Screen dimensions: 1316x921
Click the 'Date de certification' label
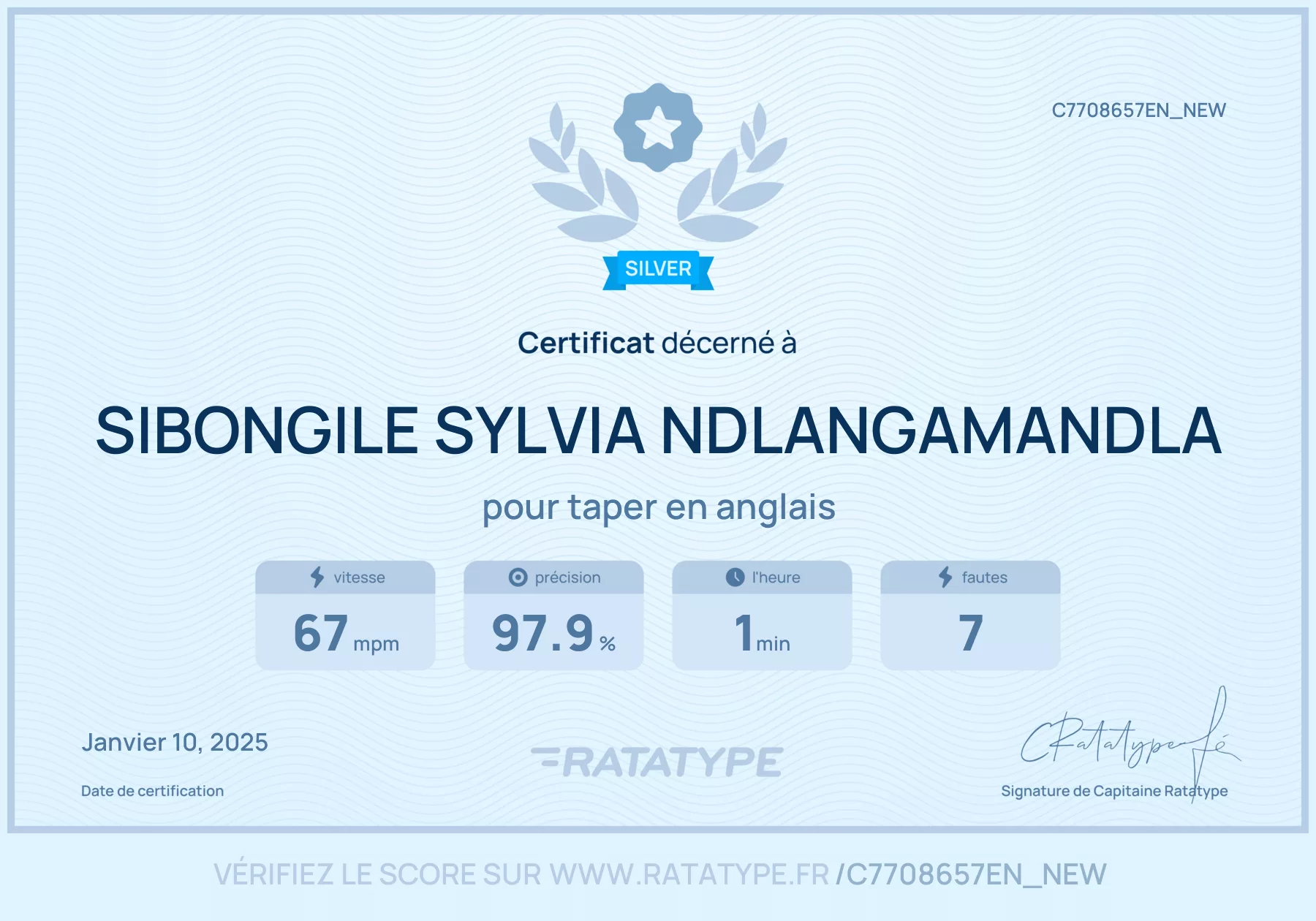pos(152,791)
